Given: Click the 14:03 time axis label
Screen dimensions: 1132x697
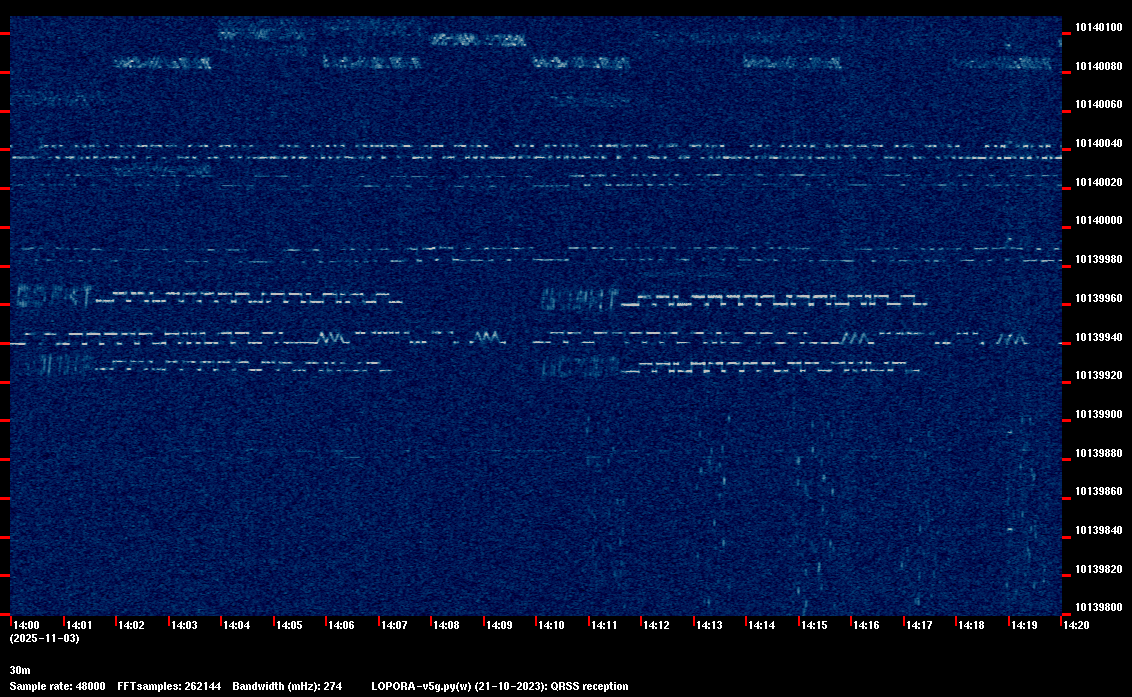Looking at the screenshot, I should tap(184, 625).
